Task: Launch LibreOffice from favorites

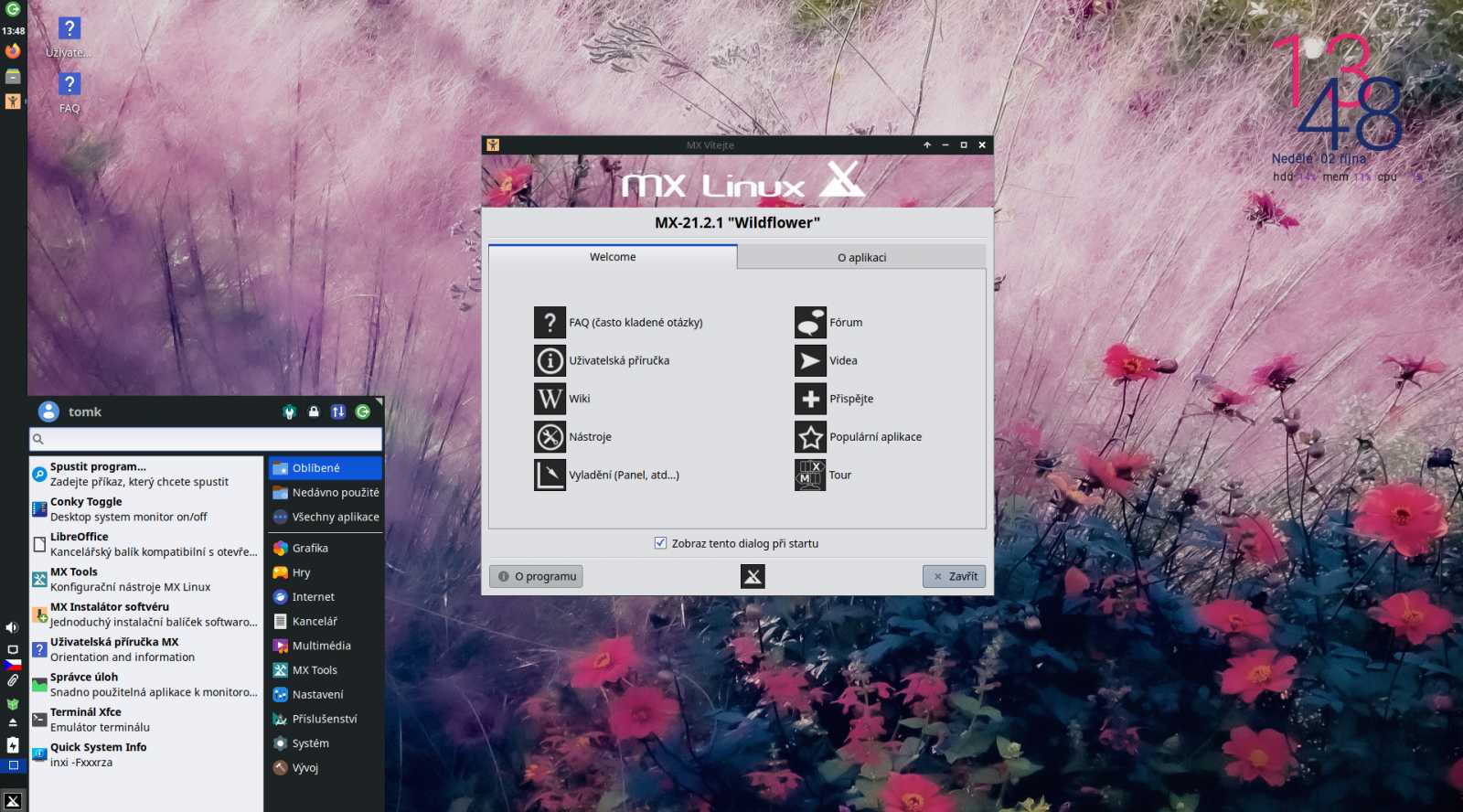Action: 146,545
